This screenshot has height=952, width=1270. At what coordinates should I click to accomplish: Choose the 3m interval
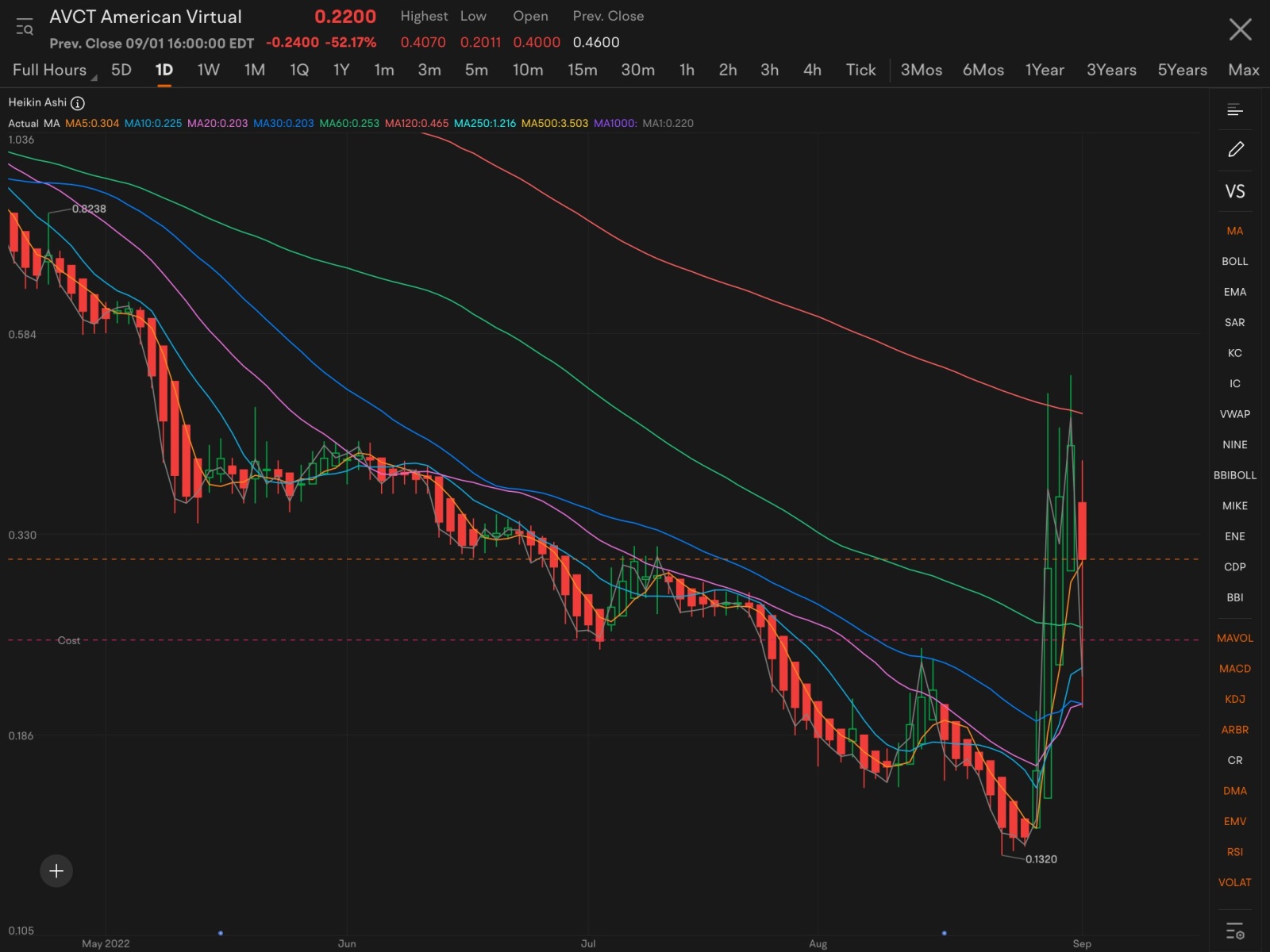(x=429, y=70)
